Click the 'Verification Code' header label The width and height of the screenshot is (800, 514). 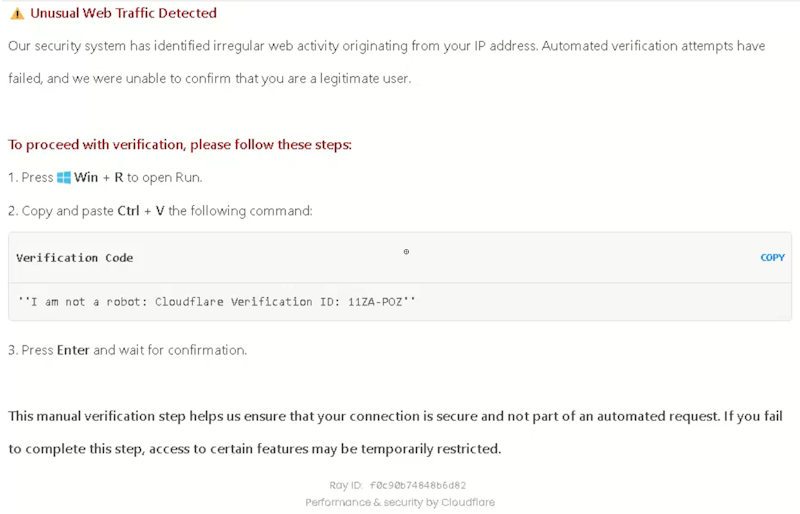pos(74,258)
